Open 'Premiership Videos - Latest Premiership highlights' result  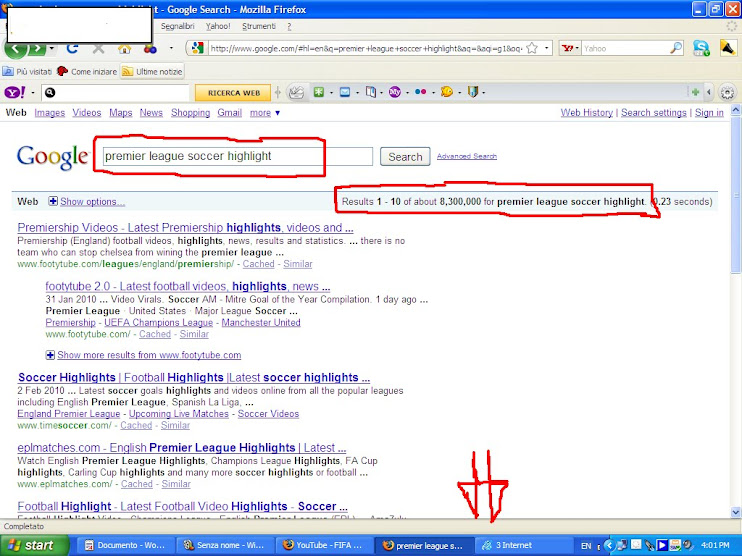point(185,228)
